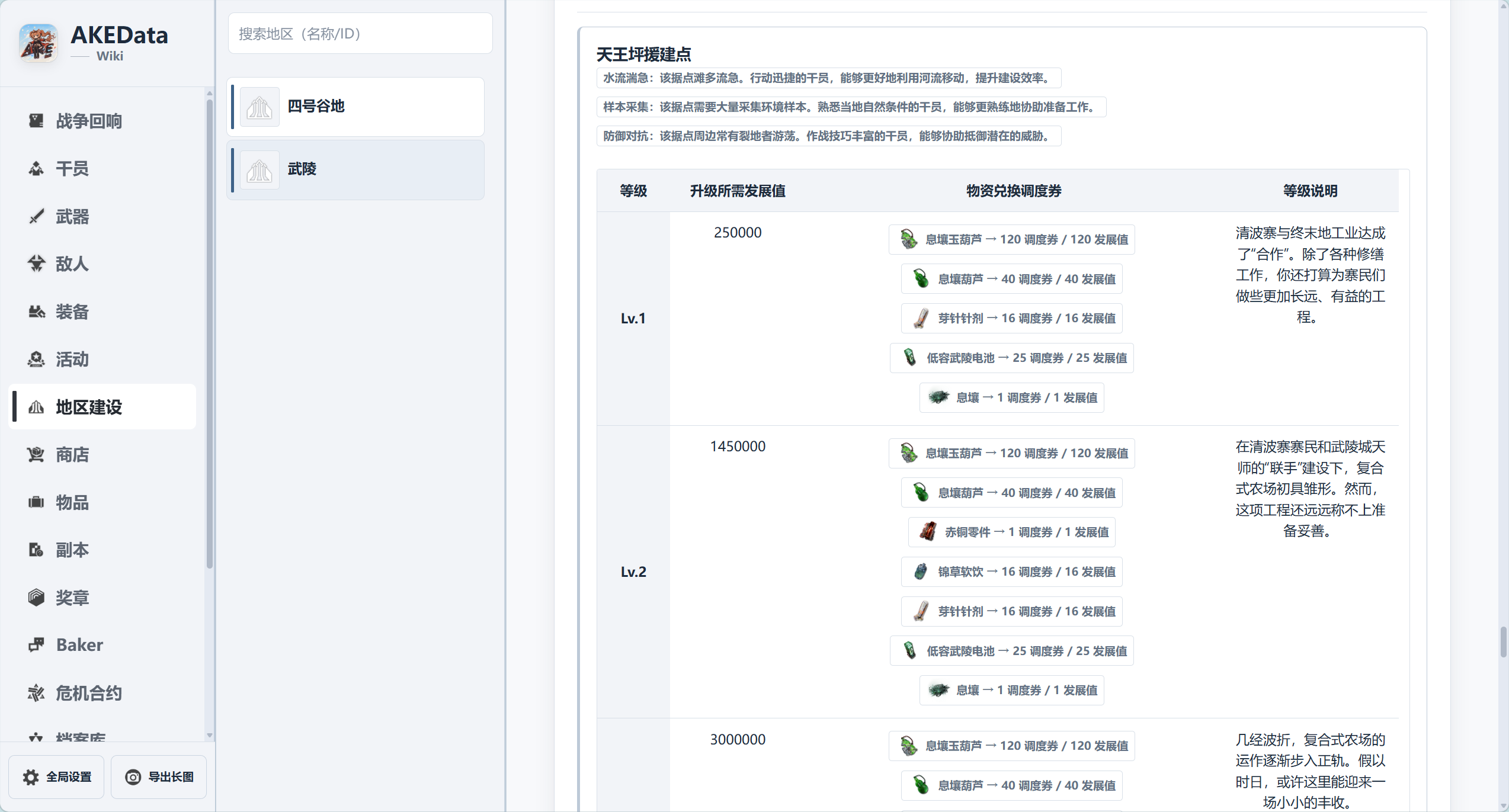Open the 战争回响 menu item

click(102, 121)
